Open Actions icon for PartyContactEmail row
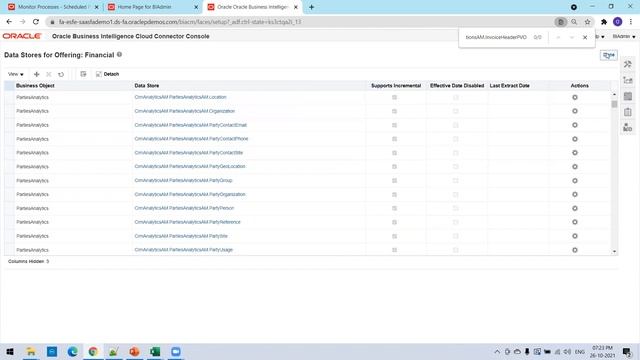 point(575,125)
